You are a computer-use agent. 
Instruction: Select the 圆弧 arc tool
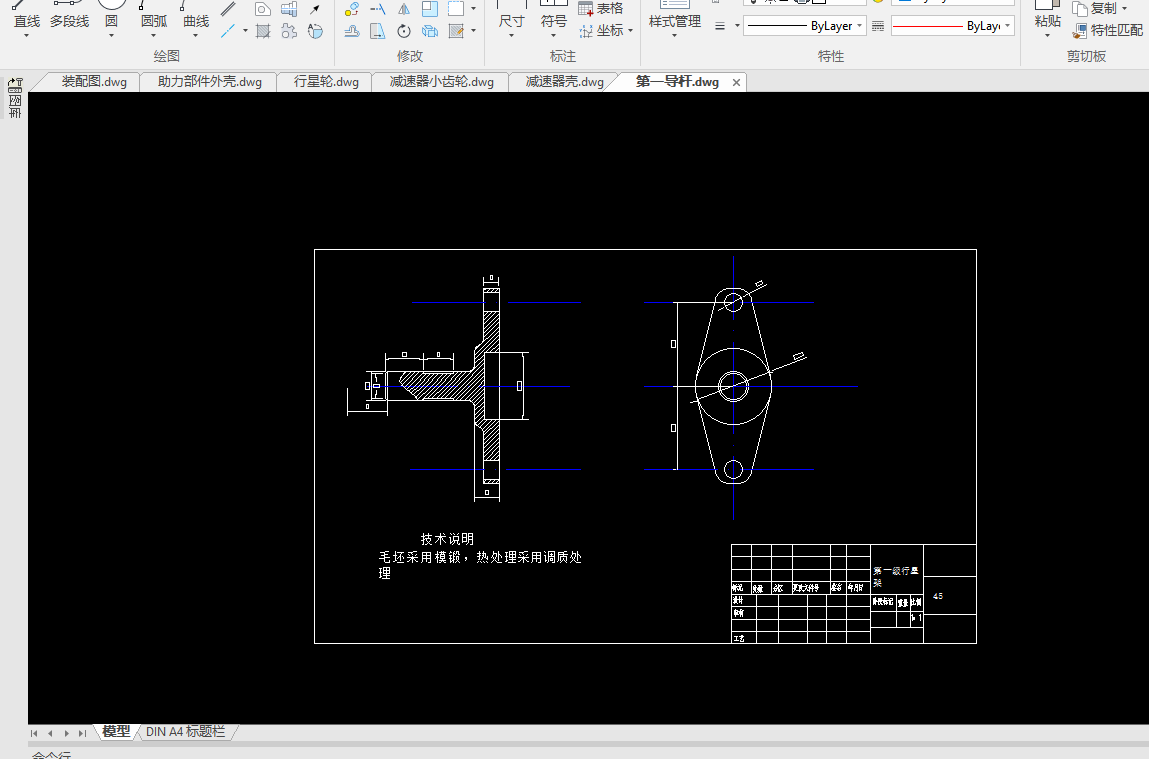[154, 16]
